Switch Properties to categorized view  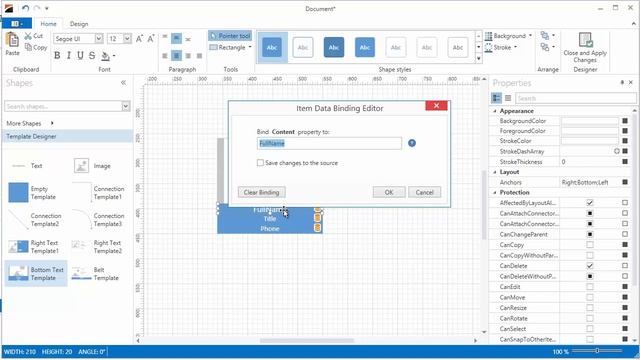point(497,98)
